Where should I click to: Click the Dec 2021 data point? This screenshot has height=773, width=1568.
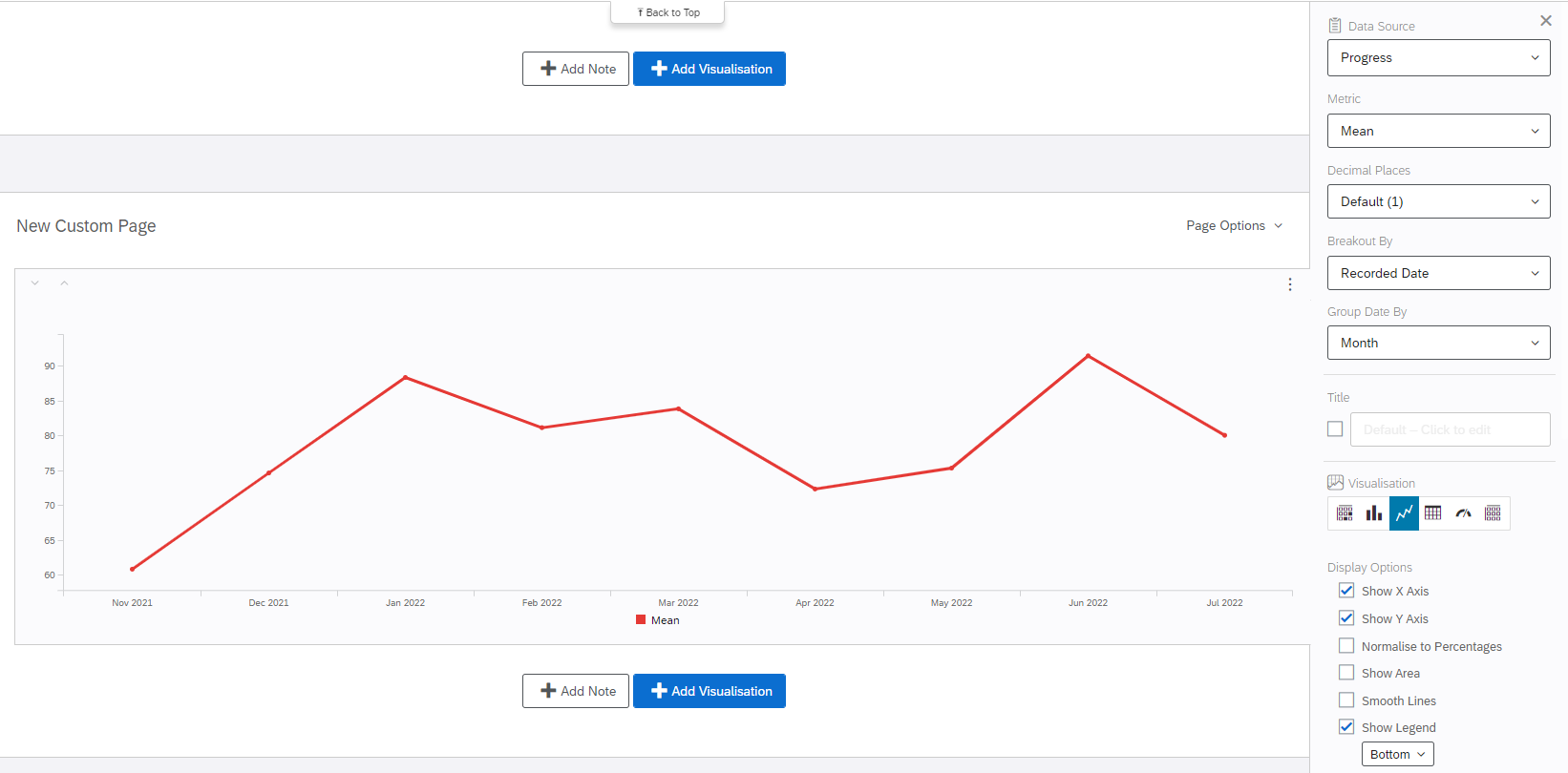tap(269, 472)
